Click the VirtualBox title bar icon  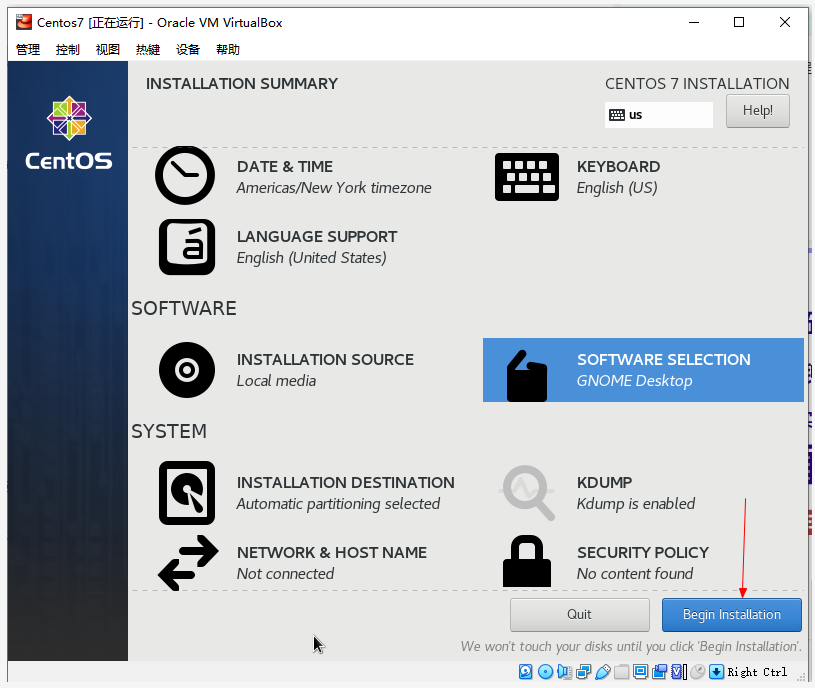point(24,22)
